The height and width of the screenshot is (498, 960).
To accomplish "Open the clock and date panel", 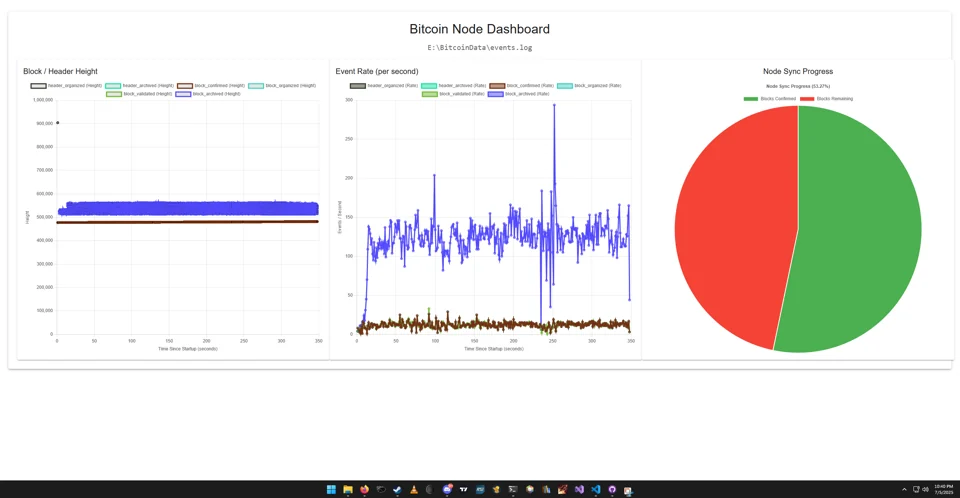I will [943, 489].
